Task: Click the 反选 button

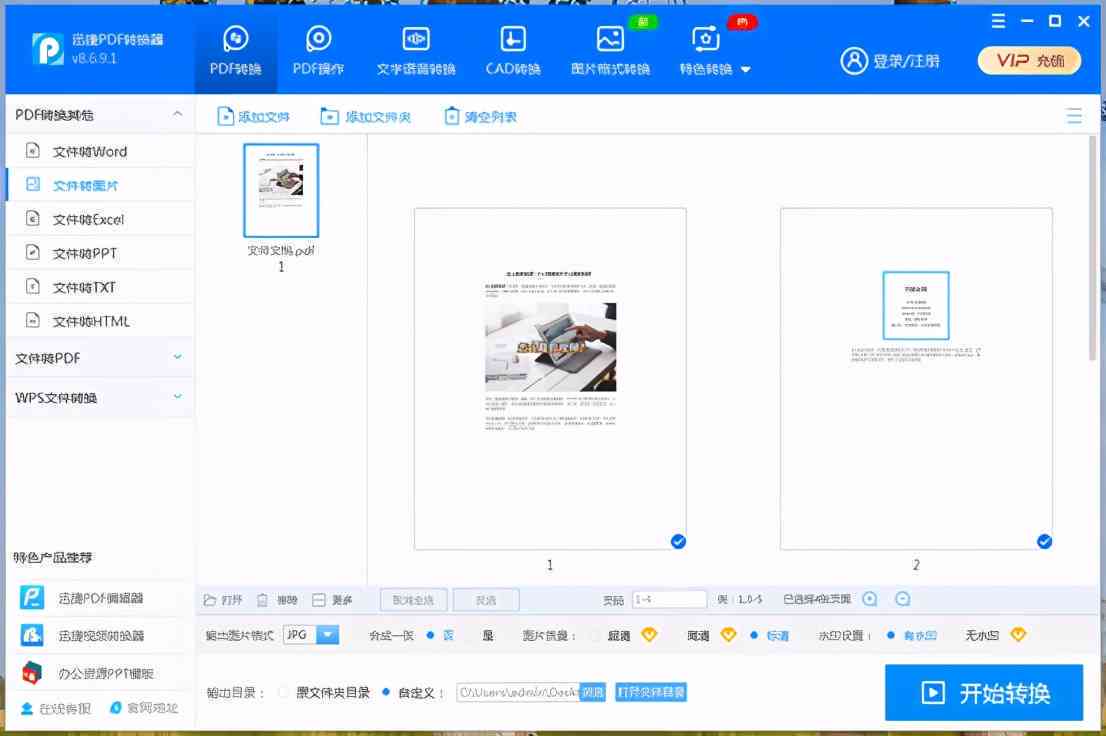Action: click(486, 600)
